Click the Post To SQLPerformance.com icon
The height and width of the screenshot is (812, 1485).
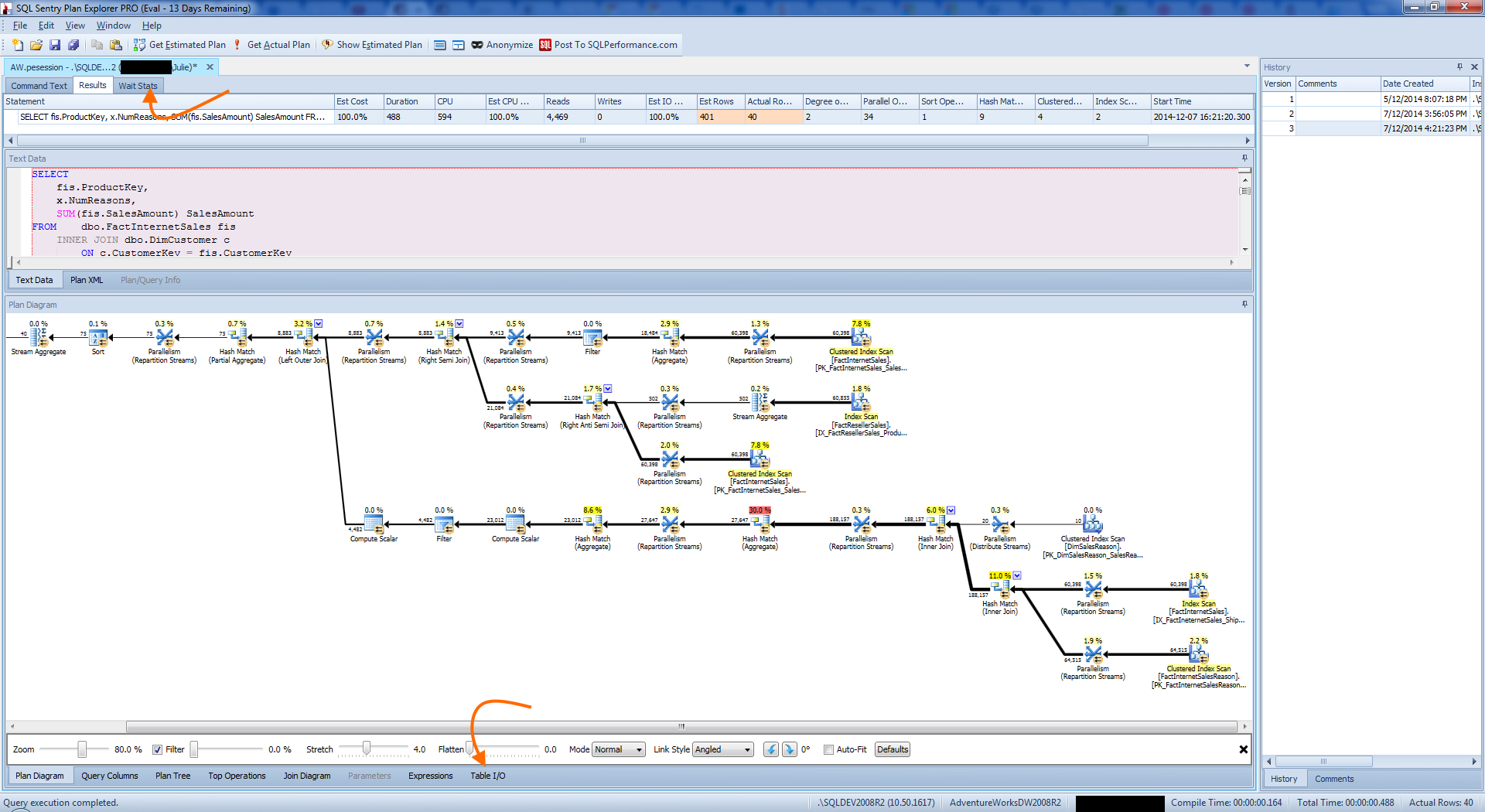pyautogui.click(x=545, y=45)
